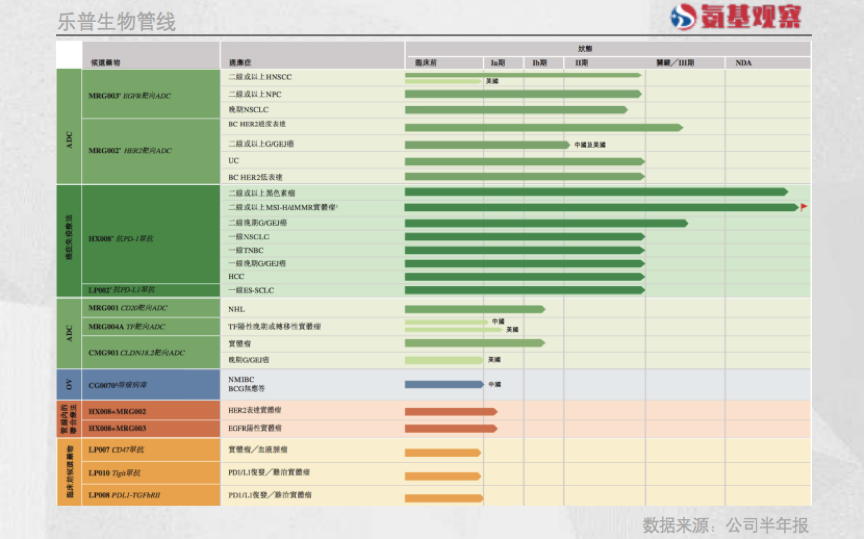The width and height of the screenshot is (864, 539).
Task: Click the 實體瘤／血液腫瘤 indication
Action: [257, 450]
